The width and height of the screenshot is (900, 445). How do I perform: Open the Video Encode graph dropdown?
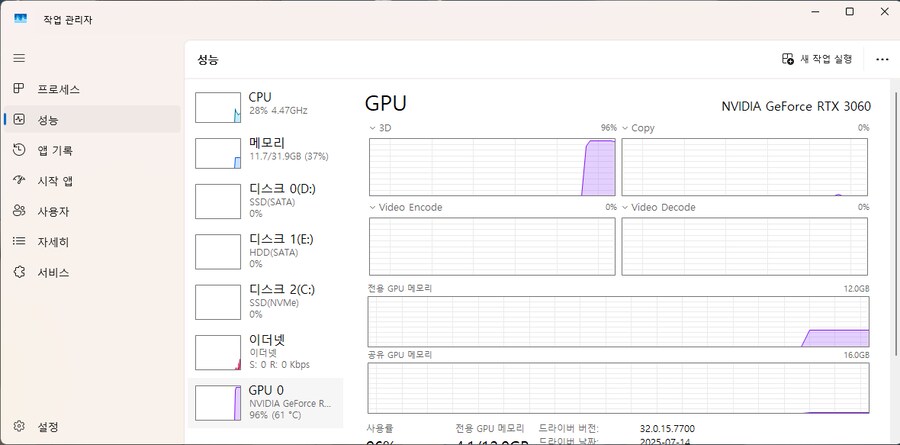373,207
